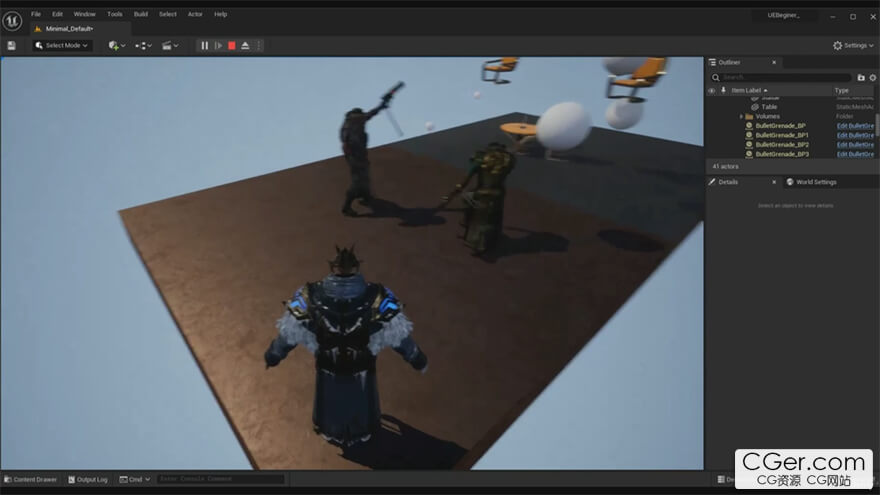Open the Build menu
The image size is (880, 495).
pos(141,14)
